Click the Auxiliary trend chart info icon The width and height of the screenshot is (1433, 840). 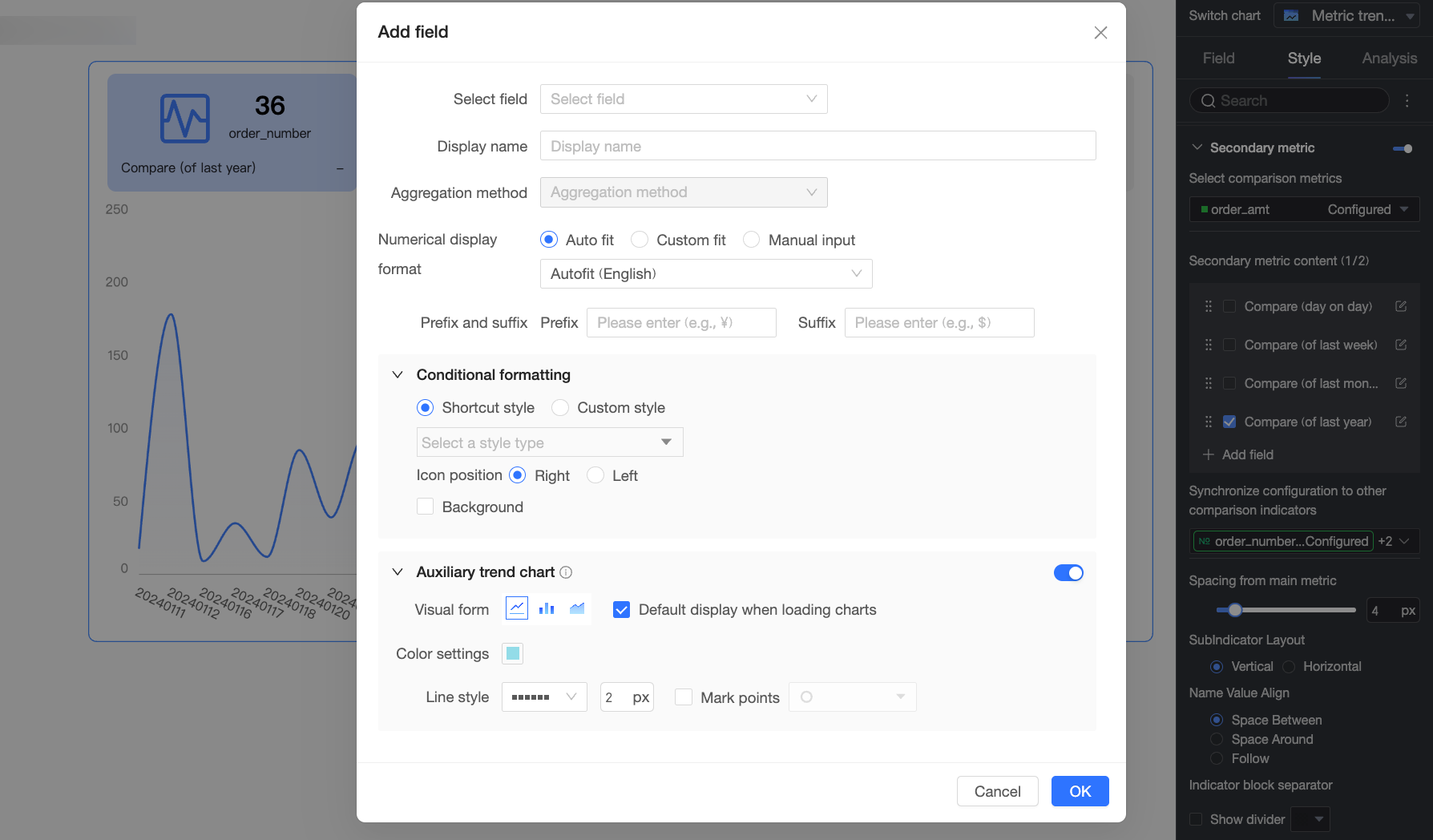point(566,572)
